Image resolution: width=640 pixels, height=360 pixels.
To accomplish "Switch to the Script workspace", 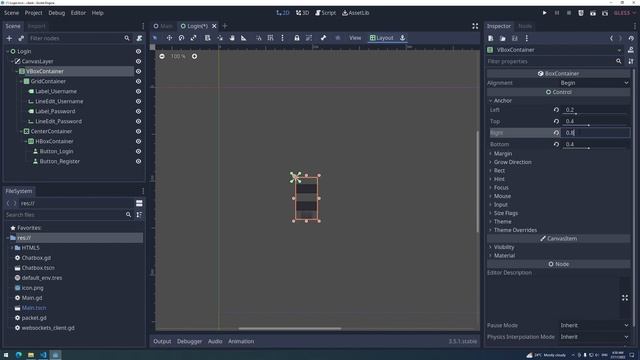I will tap(326, 13).
